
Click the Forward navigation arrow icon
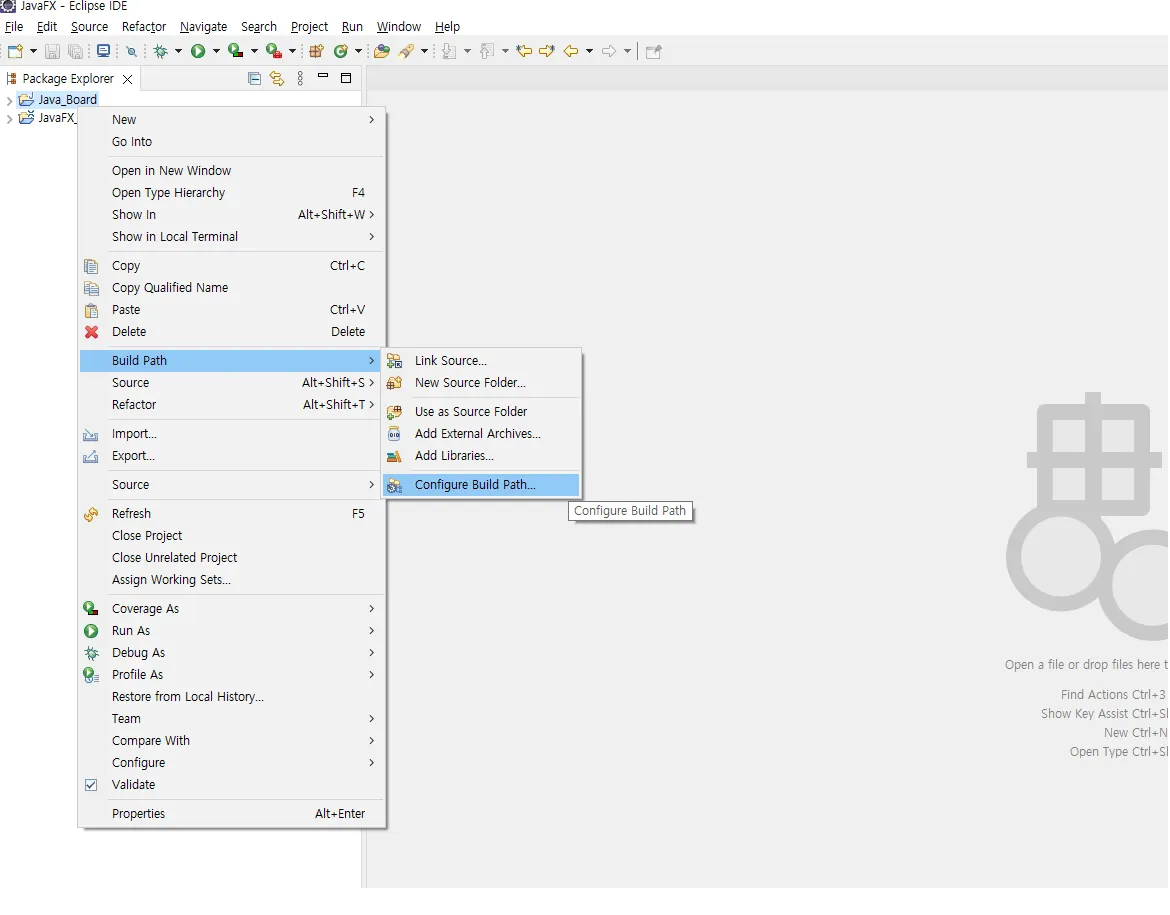(609, 51)
